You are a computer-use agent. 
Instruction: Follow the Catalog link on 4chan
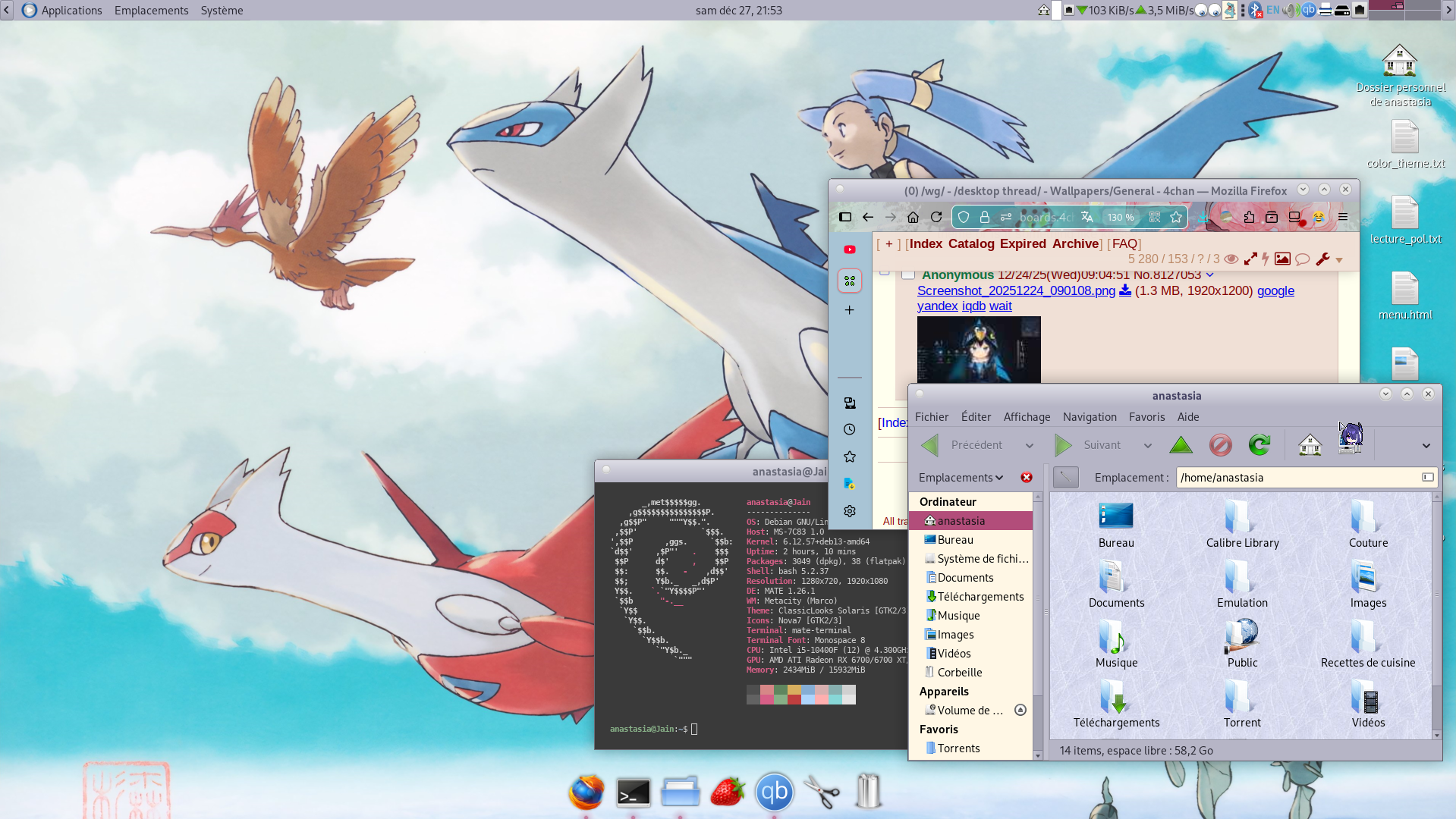point(971,244)
